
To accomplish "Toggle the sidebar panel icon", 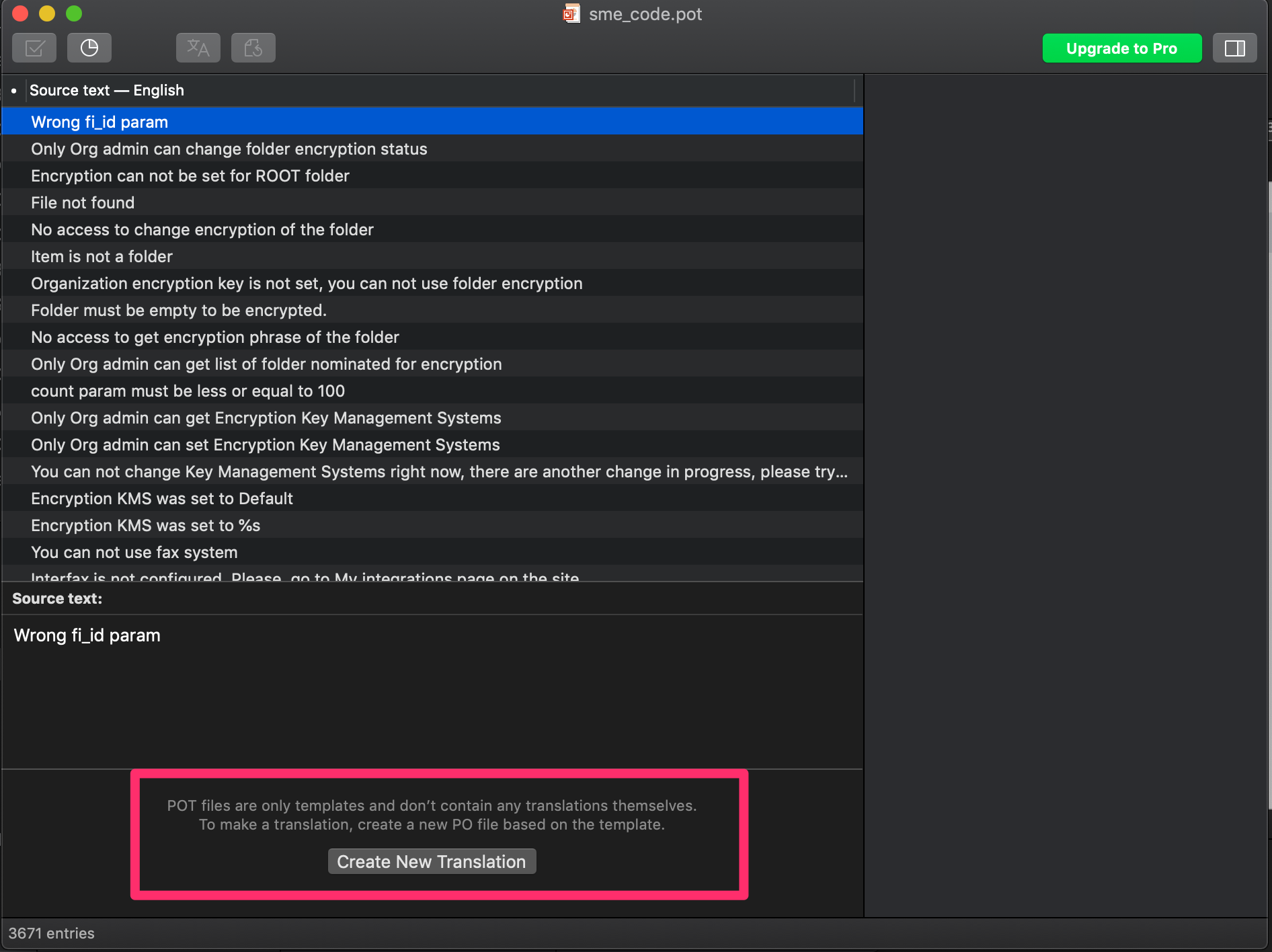I will [x=1234, y=48].
